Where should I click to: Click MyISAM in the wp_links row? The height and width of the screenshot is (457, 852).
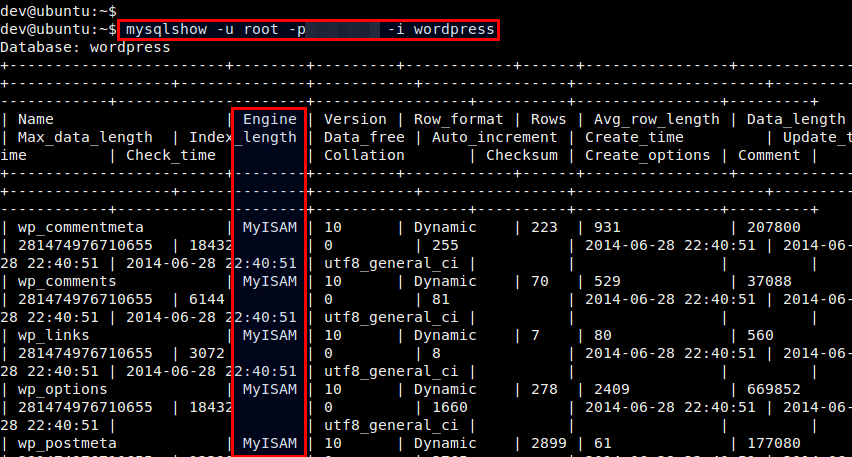pyautogui.click(x=270, y=335)
